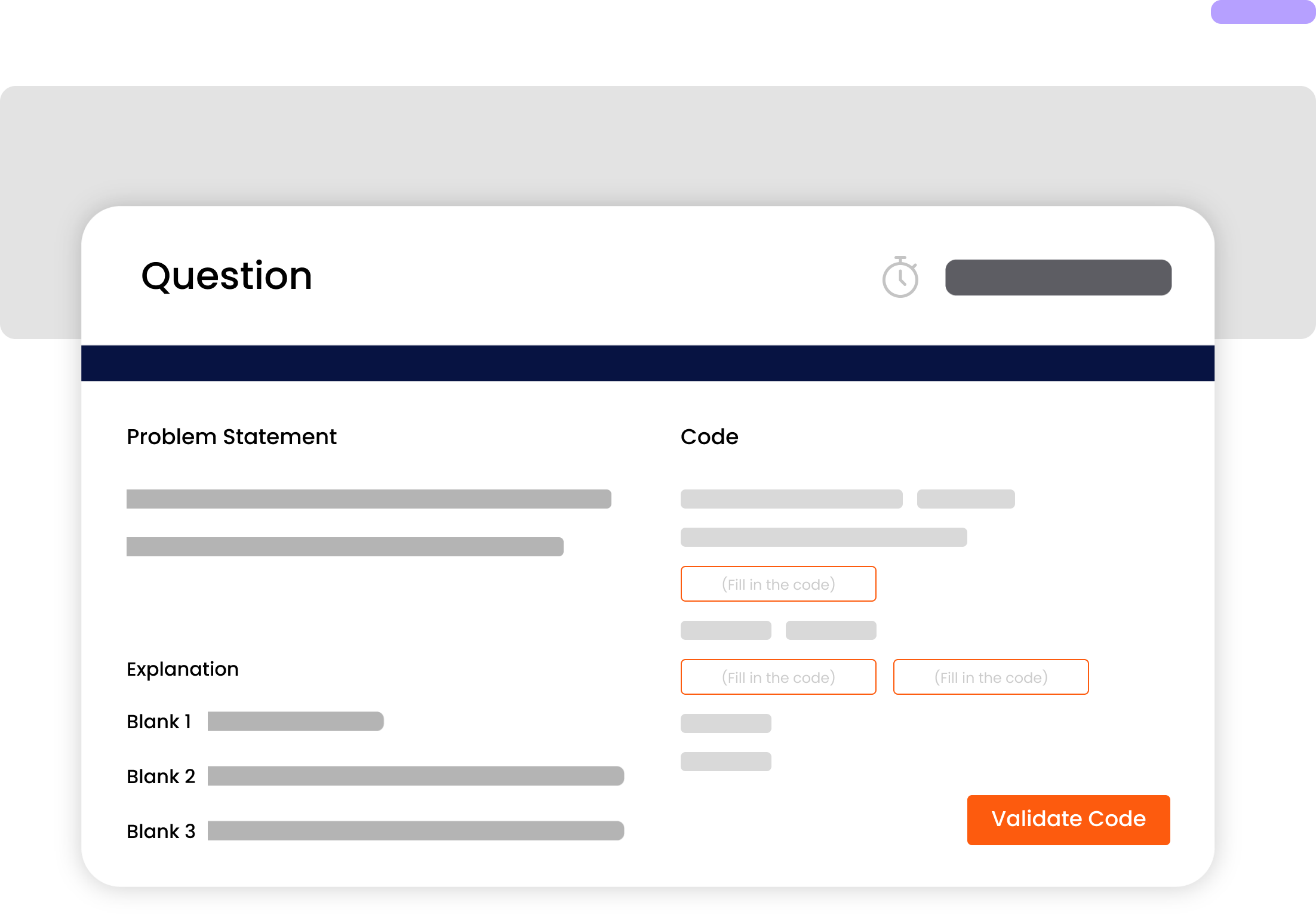1316x924 pixels.
Task: Click the shorter Problem Statement placeholder line
Action: coord(345,547)
